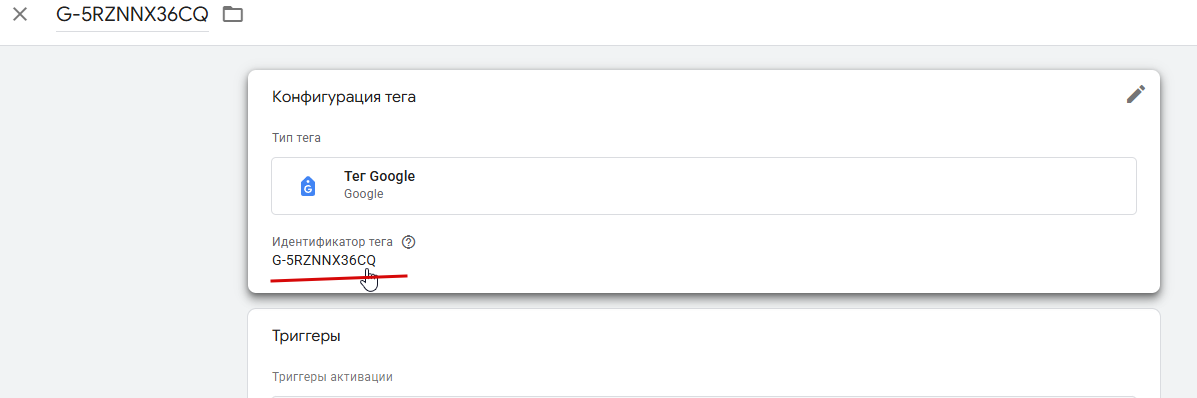
Task: Click the gray background left of the cards
Action: 122,222
